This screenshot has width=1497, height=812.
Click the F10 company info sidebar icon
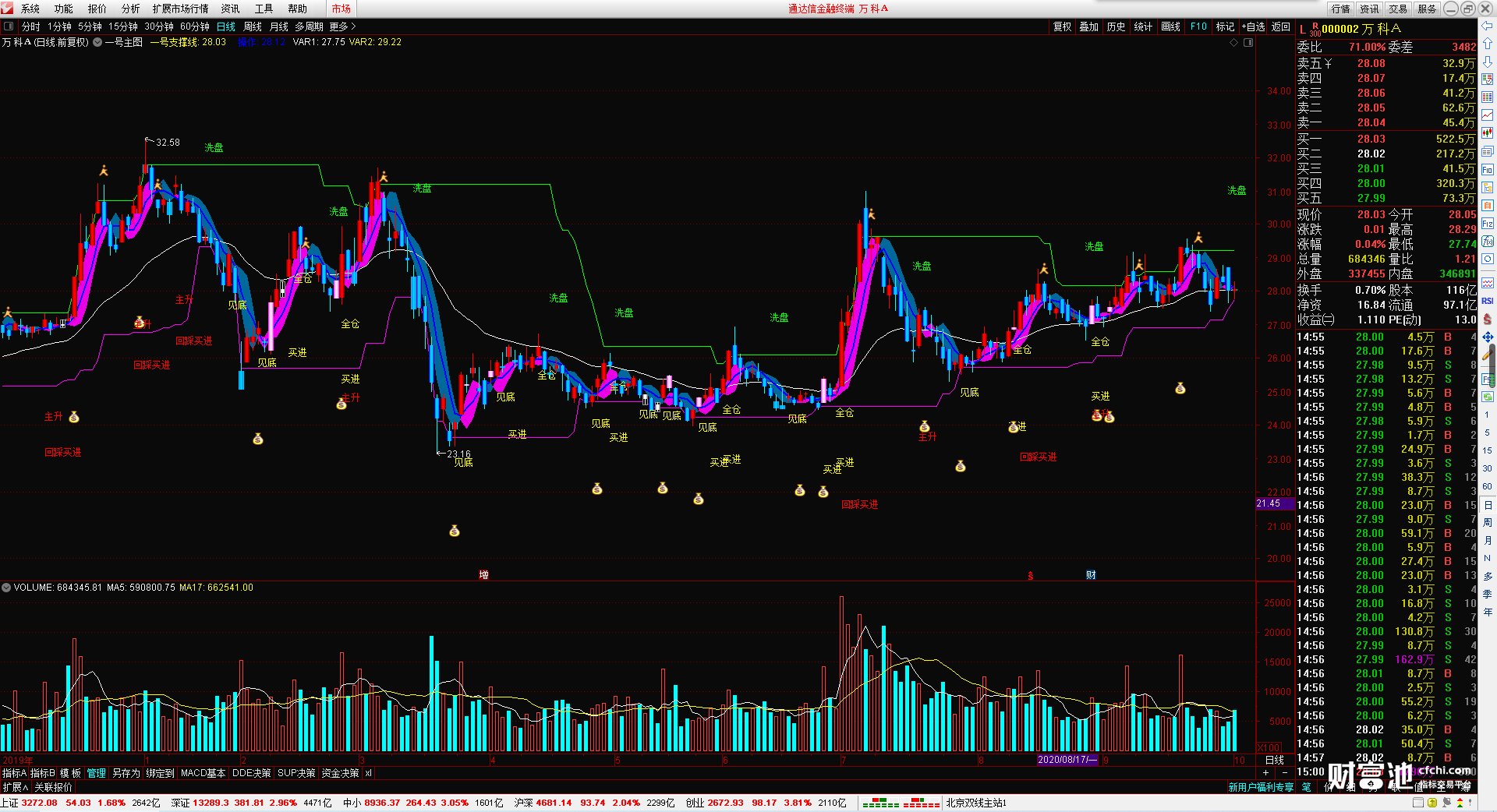1488,169
